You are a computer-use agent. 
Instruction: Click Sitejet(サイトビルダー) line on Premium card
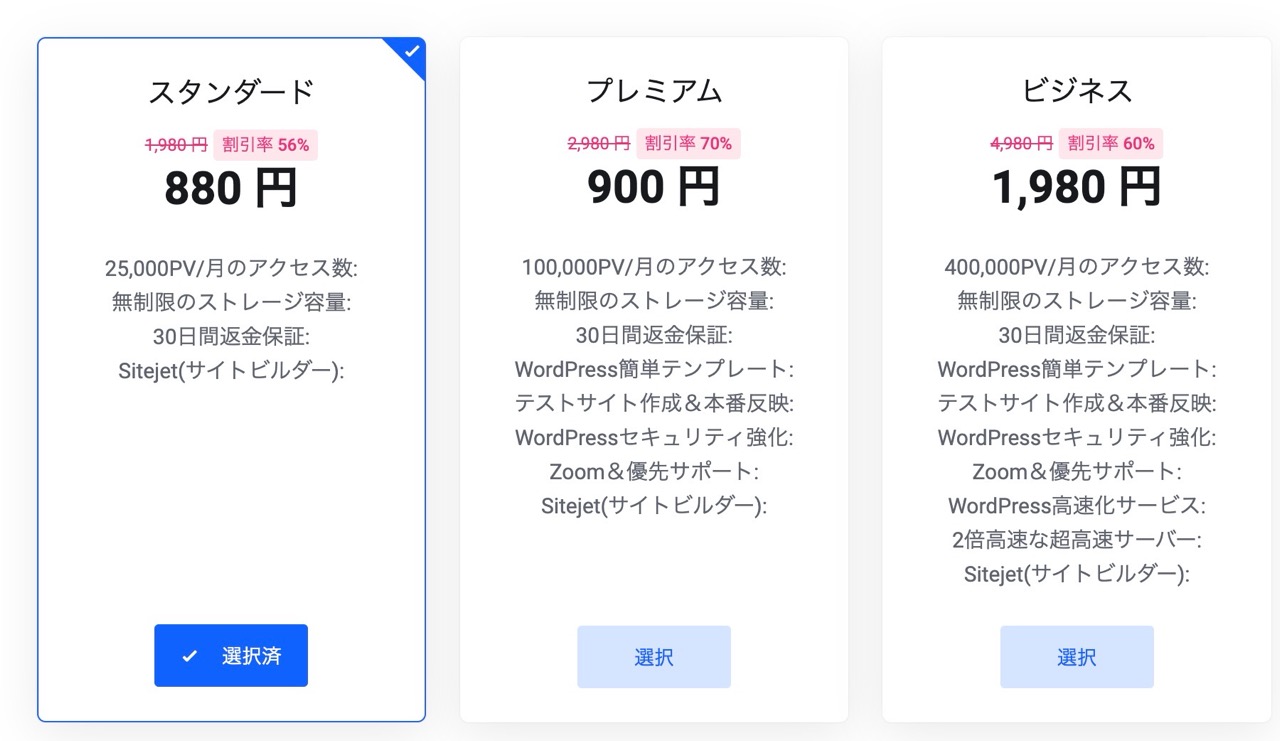click(x=654, y=505)
